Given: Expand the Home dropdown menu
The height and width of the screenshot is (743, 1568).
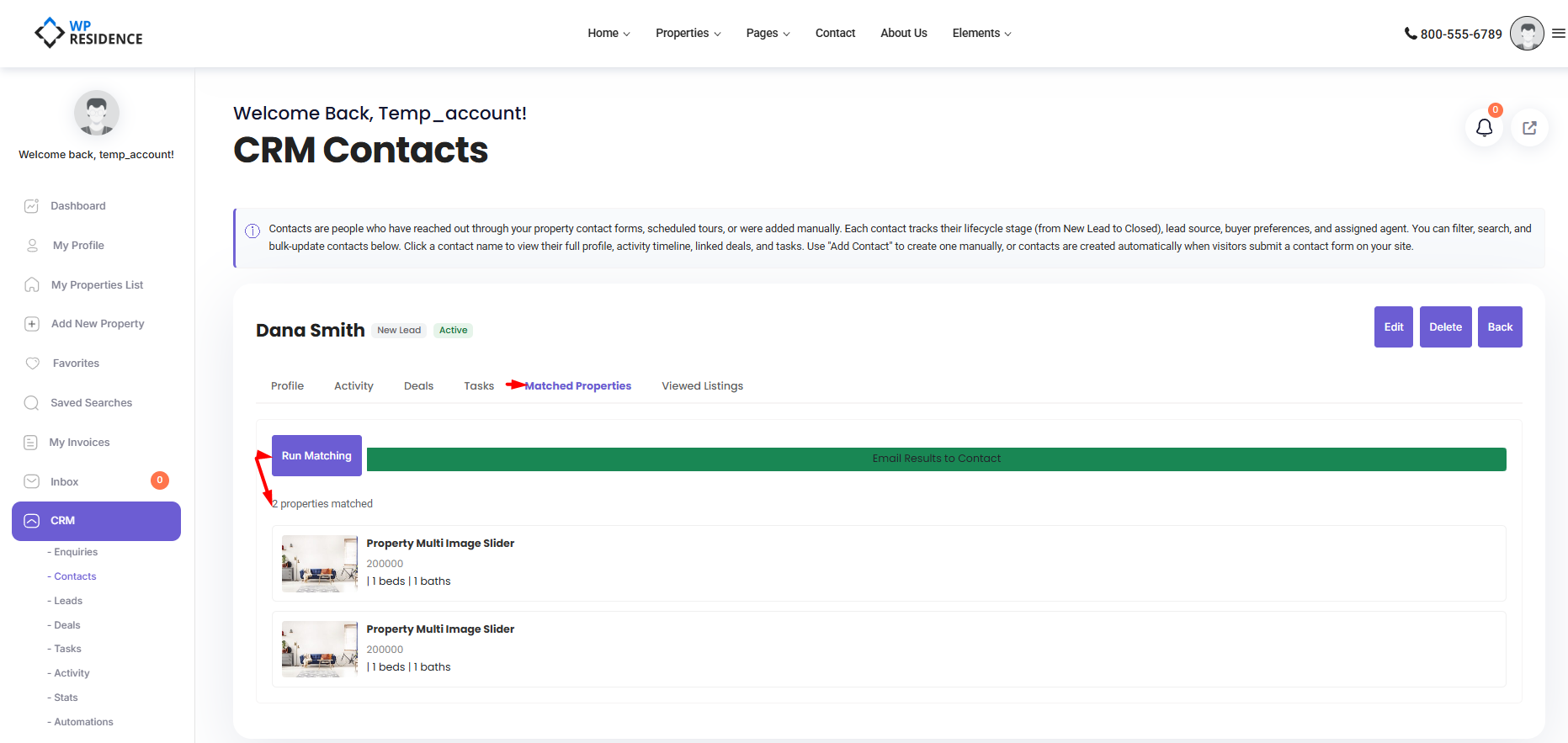Looking at the screenshot, I should click(609, 34).
